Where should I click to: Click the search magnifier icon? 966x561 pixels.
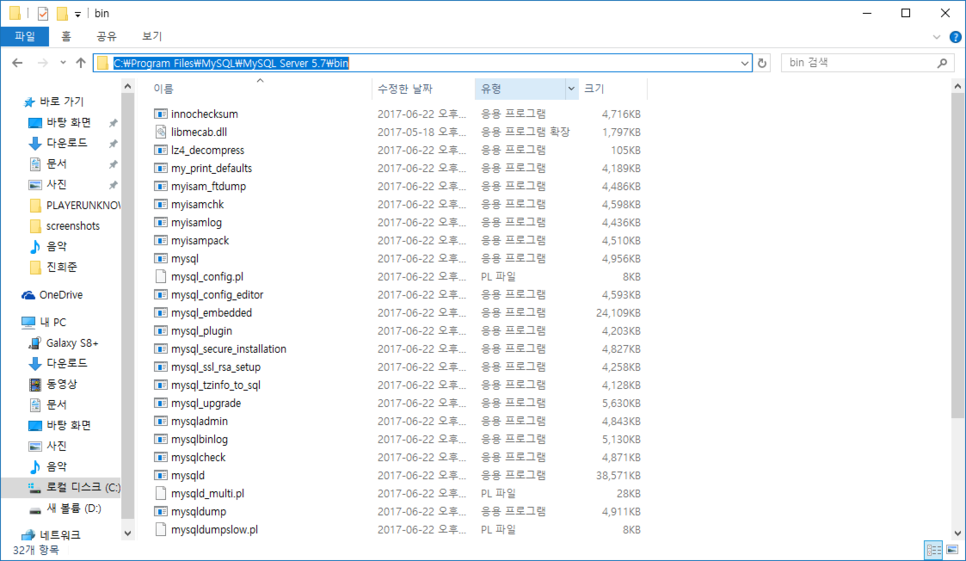pos(942,63)
